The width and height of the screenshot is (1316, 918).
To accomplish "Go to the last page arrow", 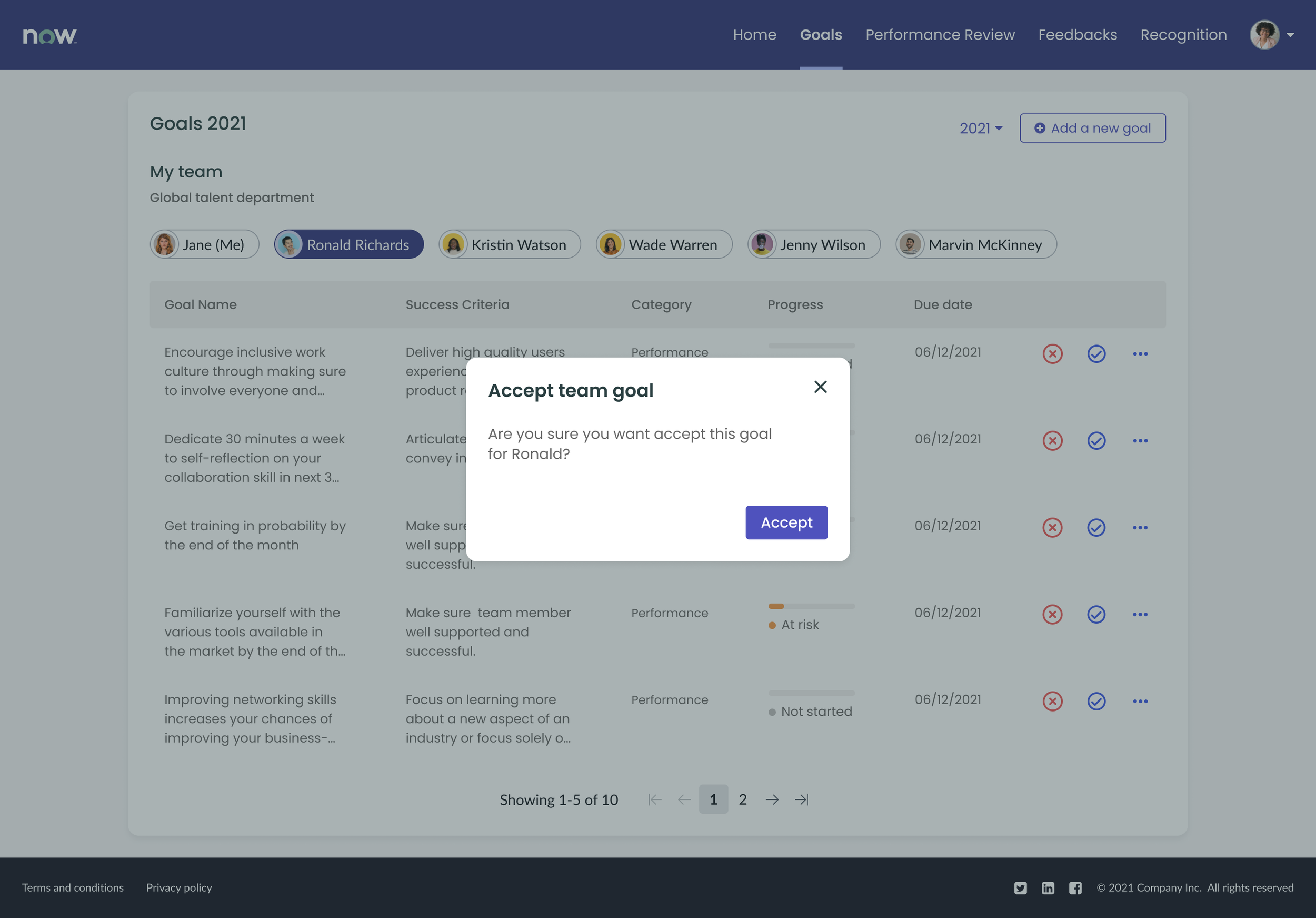I will click(x=801, y=799).
